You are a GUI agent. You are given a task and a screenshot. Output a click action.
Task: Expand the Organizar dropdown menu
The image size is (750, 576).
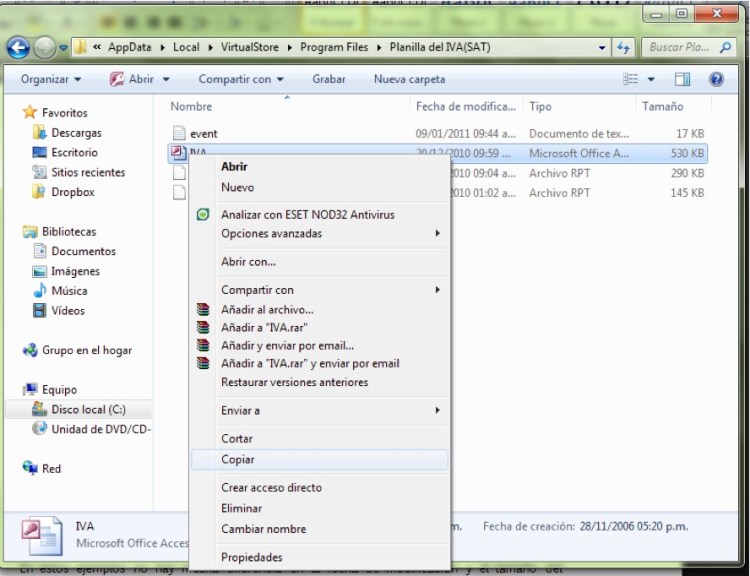coord(50,79)
